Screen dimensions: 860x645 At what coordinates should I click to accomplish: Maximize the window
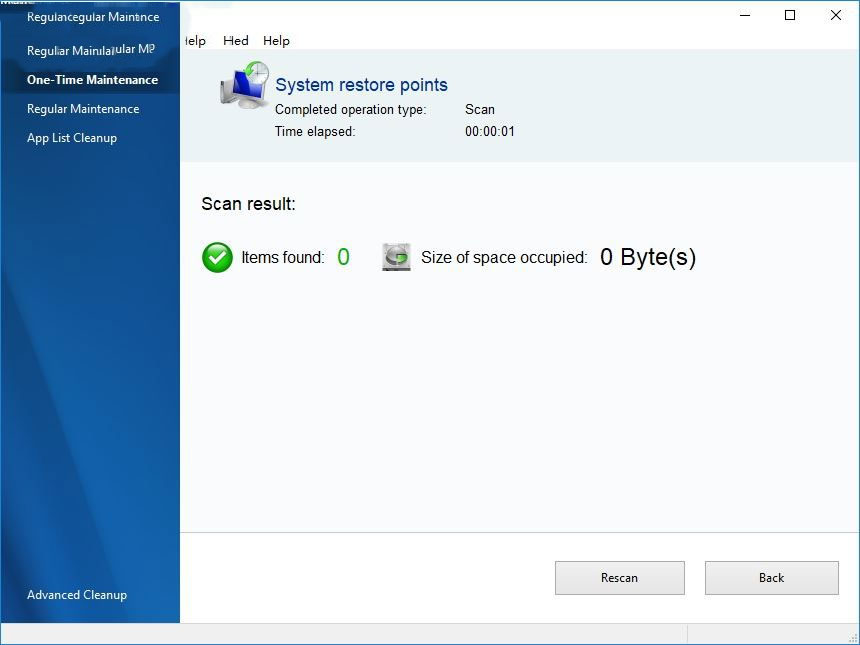790,15
